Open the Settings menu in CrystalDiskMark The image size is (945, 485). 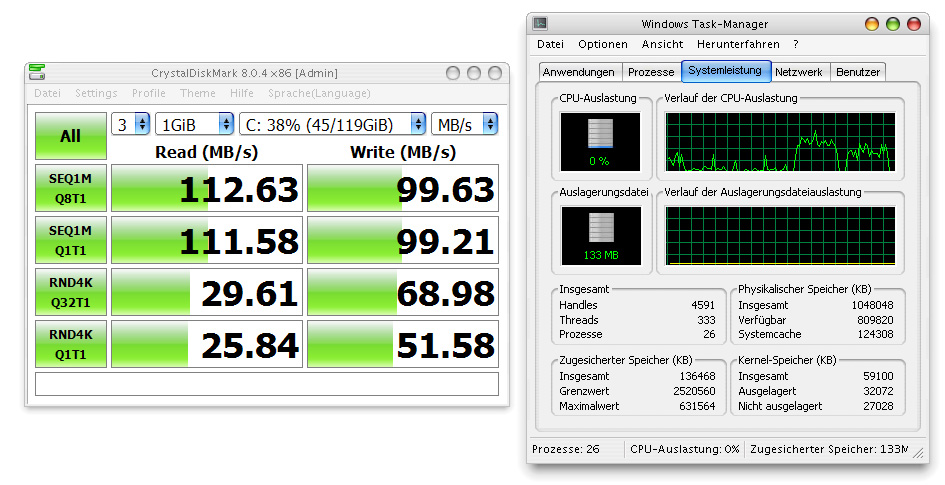tap(96, 93)
